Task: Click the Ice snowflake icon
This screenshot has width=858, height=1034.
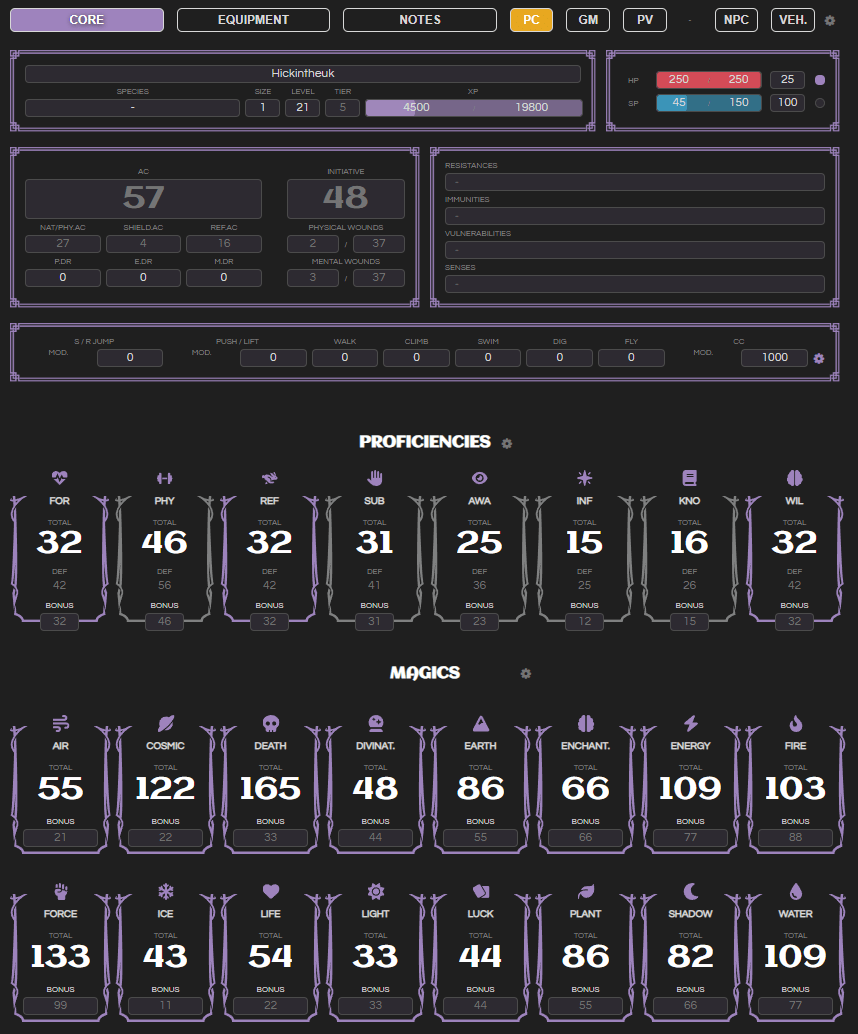Action: (165, 890)
